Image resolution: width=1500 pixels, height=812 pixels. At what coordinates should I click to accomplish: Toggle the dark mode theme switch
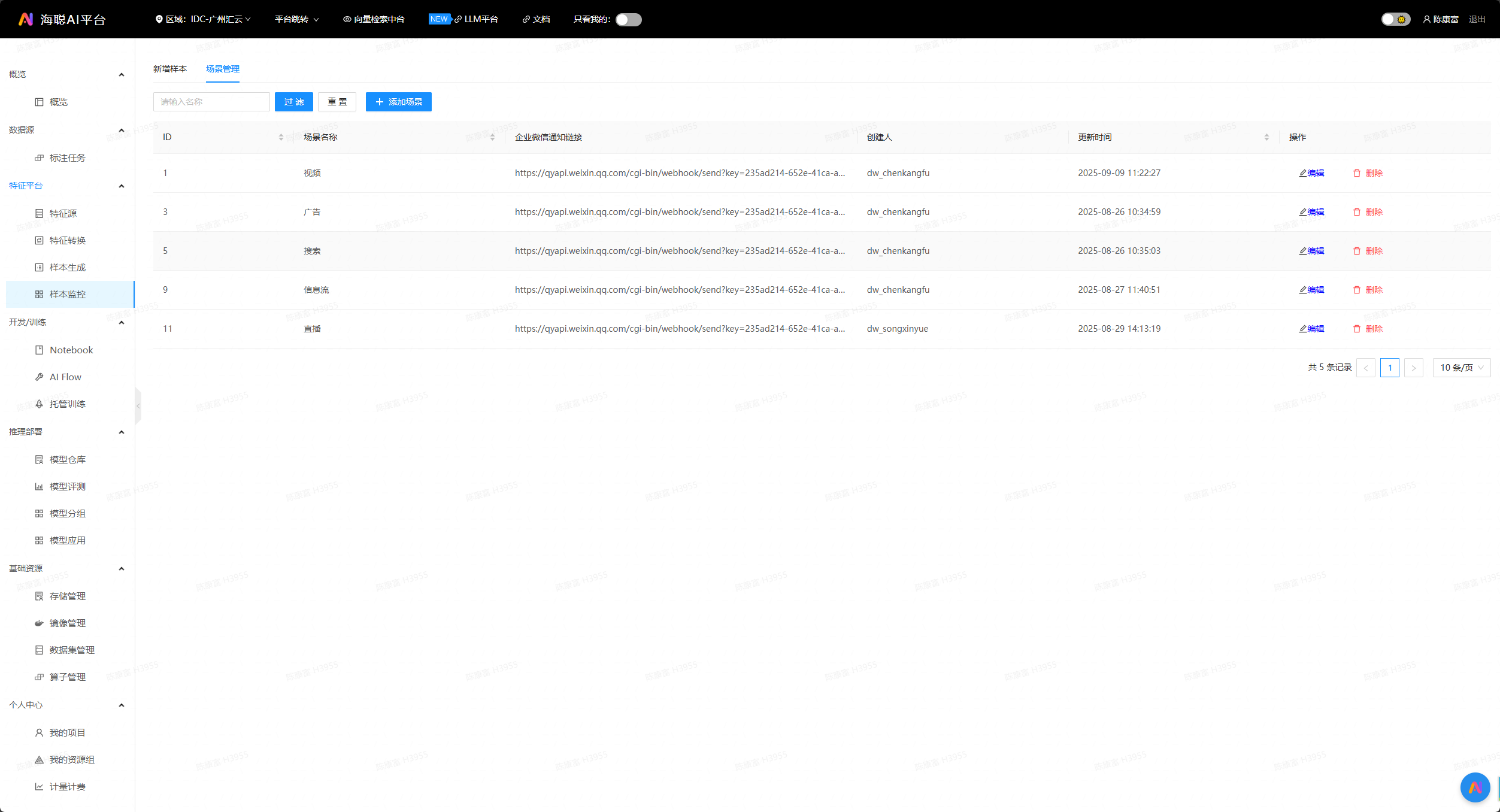(x=1395, y=19)
